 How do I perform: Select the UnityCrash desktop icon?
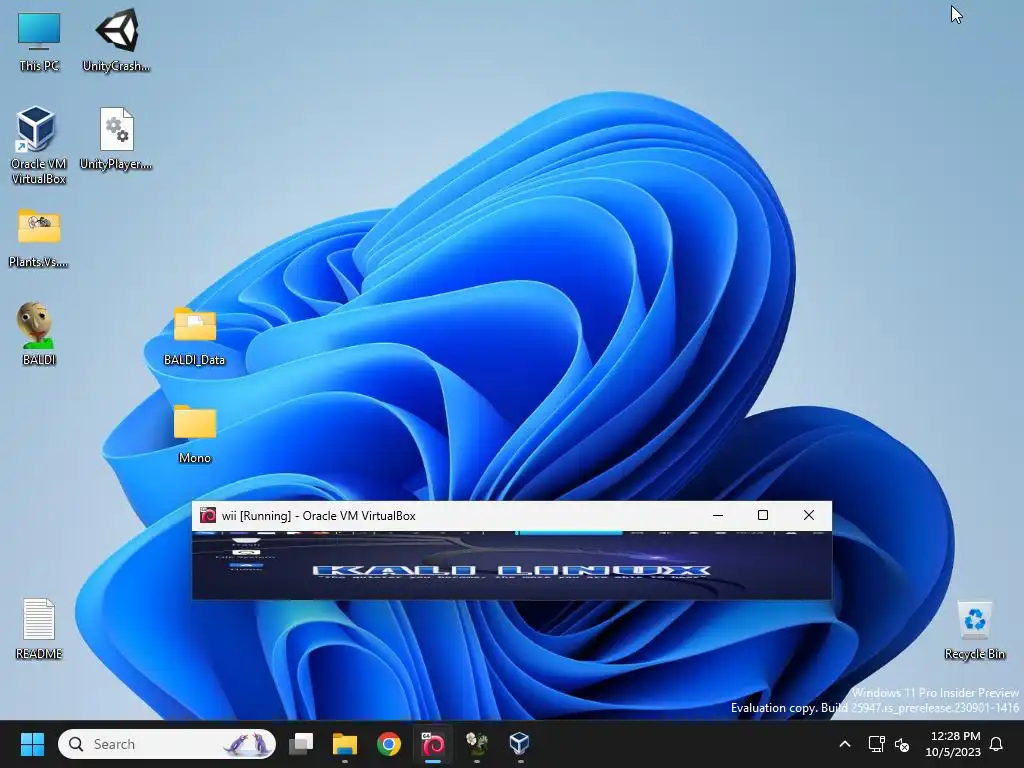[116, 40]
